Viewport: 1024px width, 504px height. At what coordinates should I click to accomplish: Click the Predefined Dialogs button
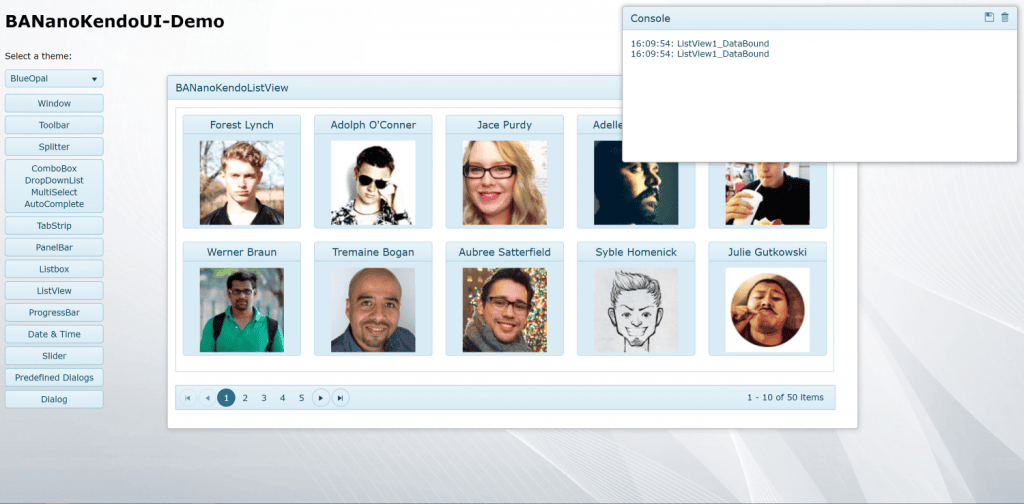tap(54, 378)
